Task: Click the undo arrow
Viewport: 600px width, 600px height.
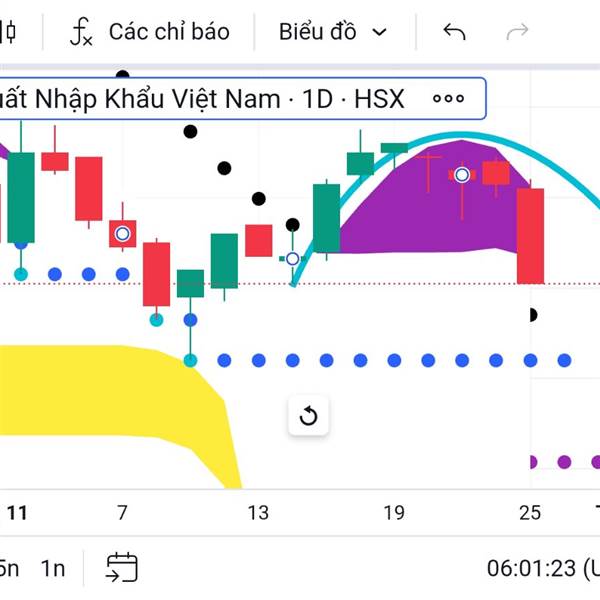Action: pyautogui.click(x=454, y=32)
